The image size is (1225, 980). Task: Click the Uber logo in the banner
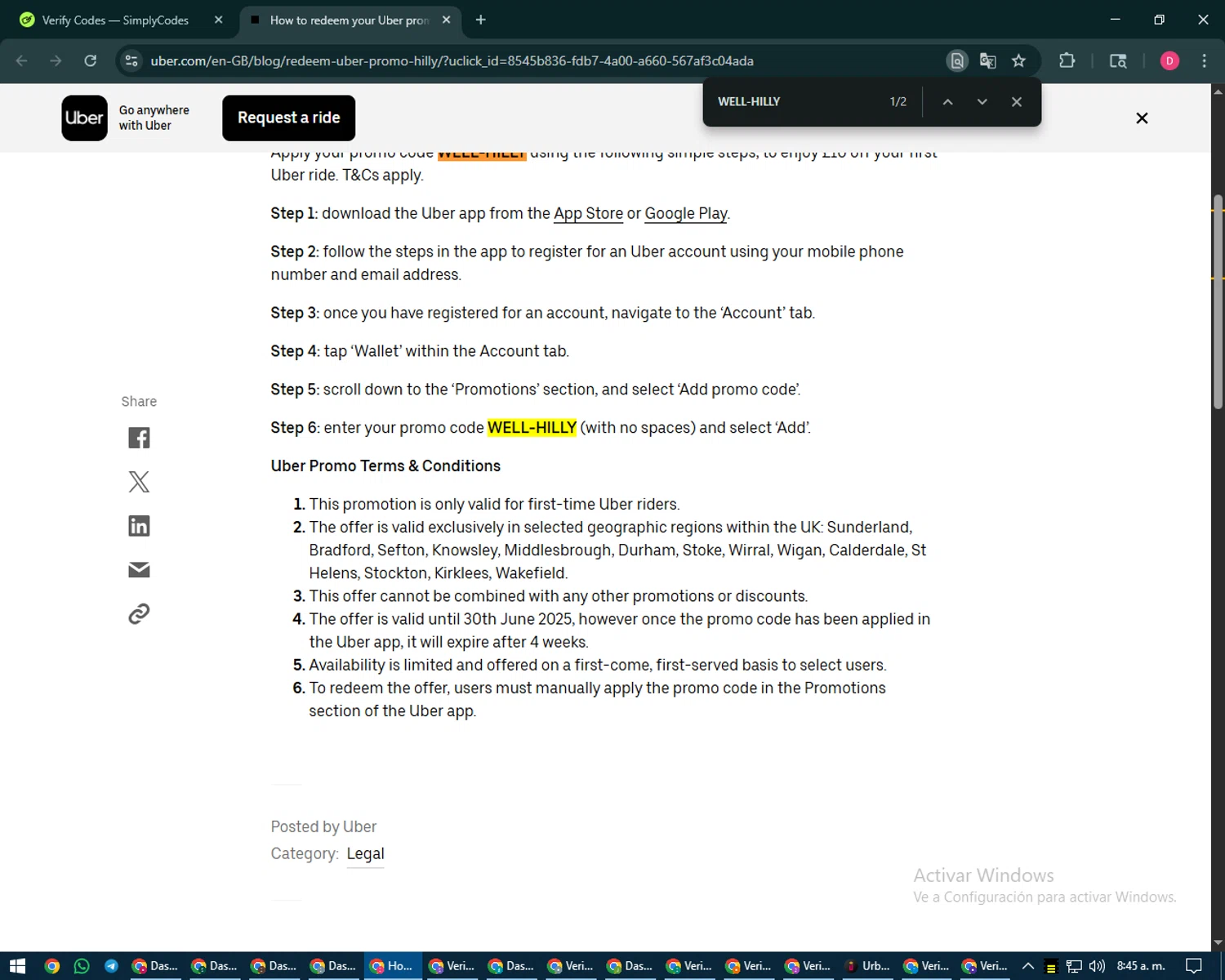(x=84, y=118)
